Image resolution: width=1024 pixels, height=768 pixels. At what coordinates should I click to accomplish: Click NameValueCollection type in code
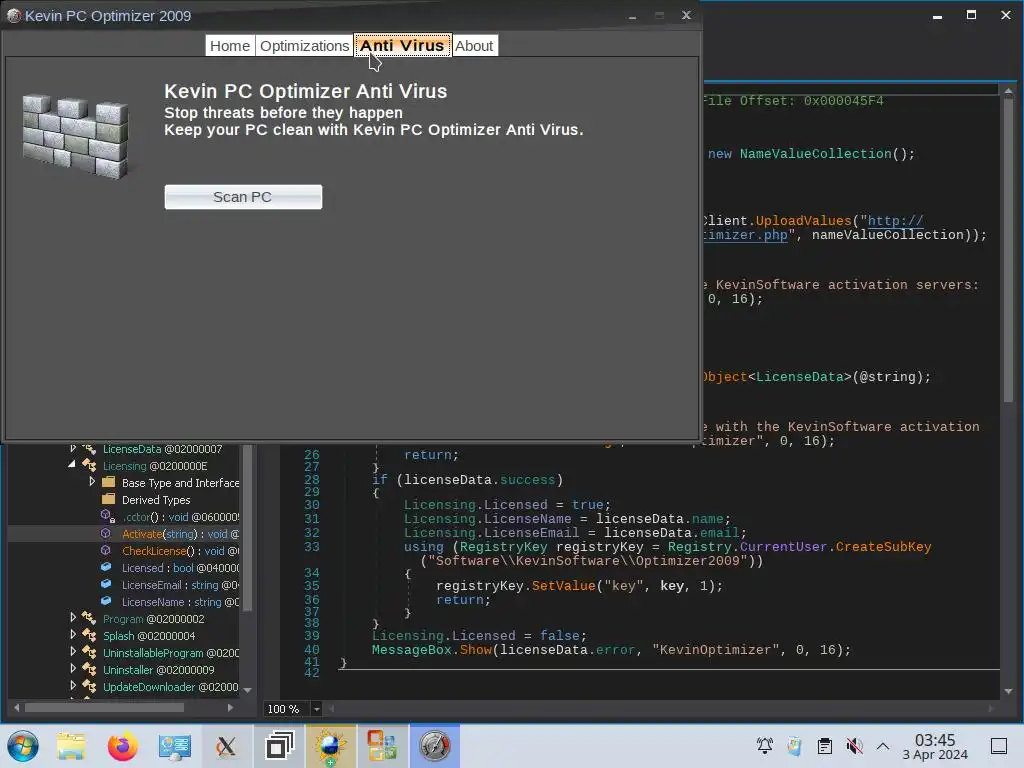816,153
